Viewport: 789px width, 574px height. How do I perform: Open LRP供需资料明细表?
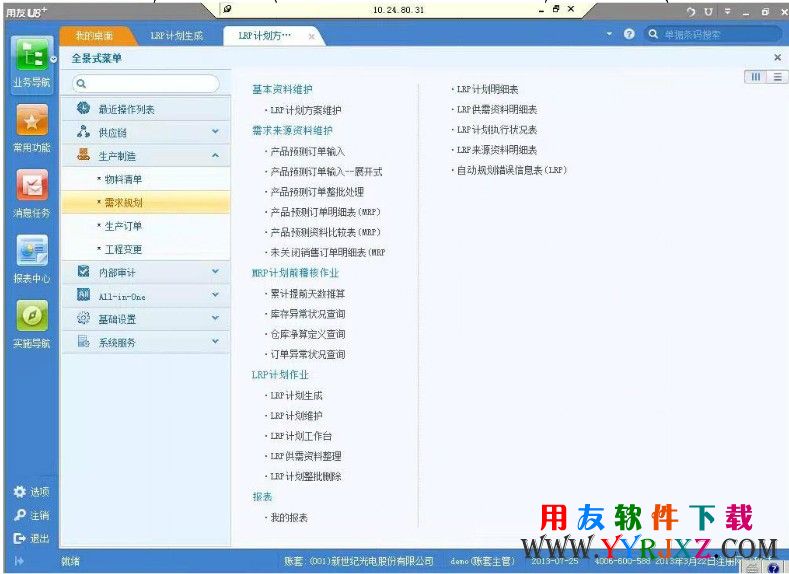click(x=497, y=109)
